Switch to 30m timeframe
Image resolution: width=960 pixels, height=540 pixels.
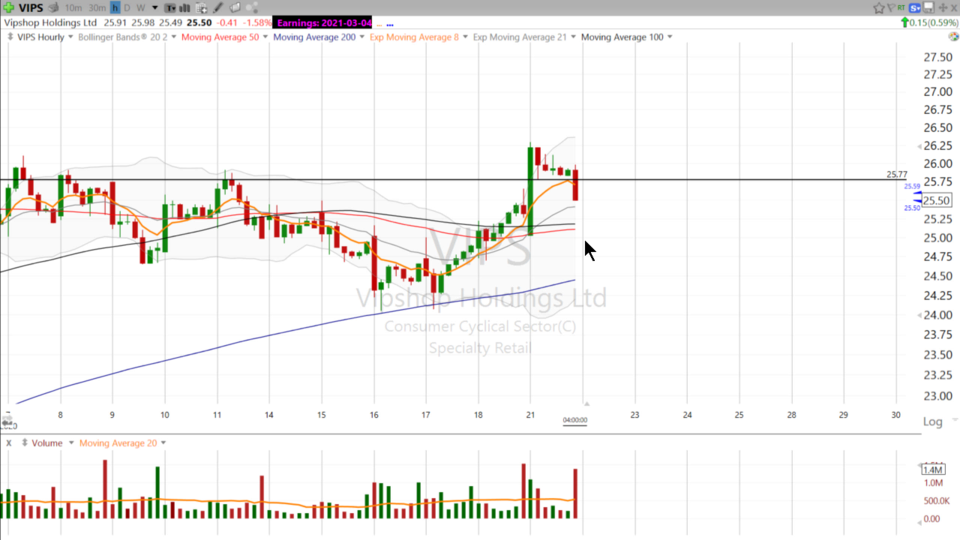[x=97, y=8]
